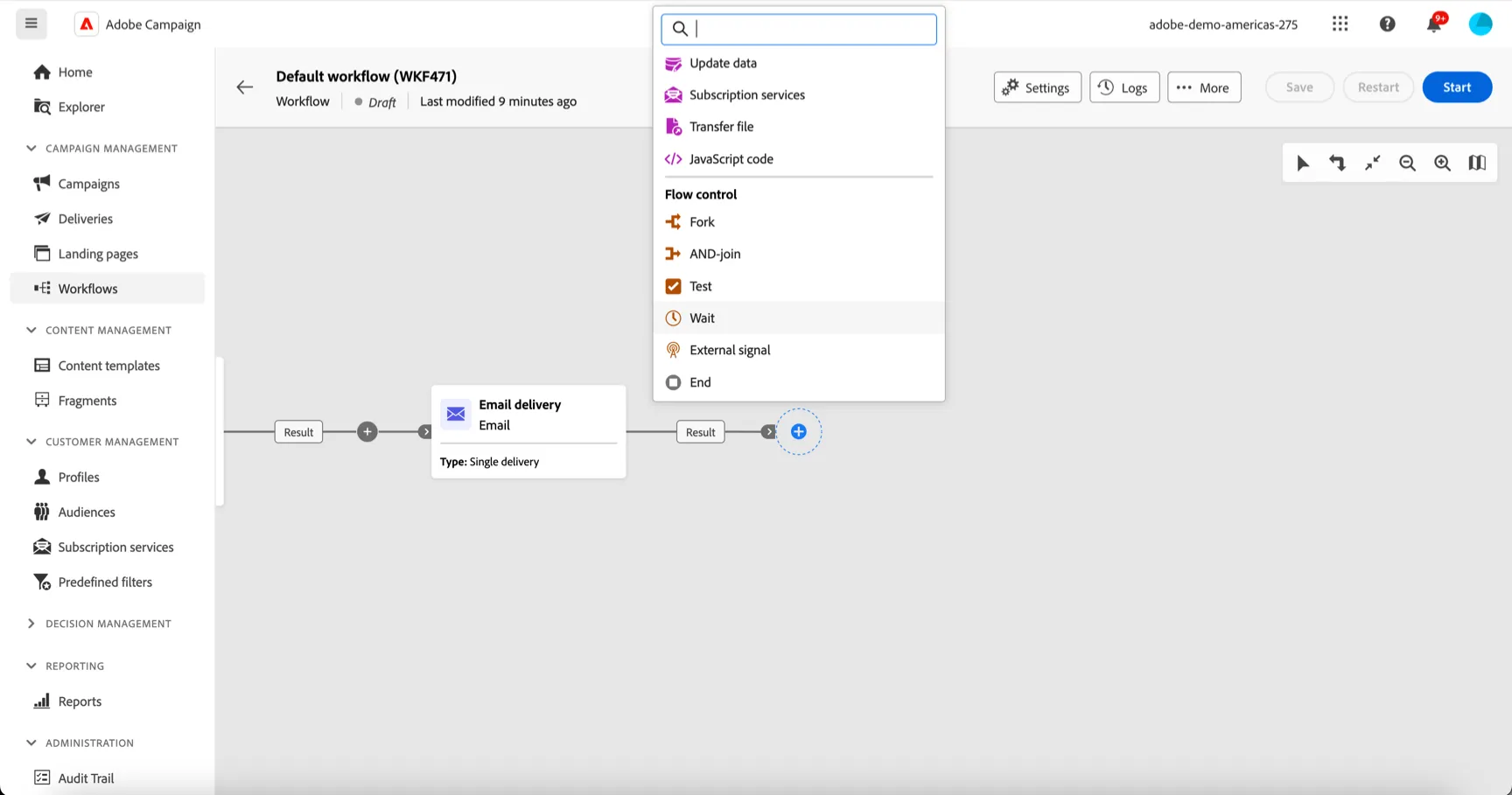Open the user profile avatar
Image resolution: width=1512 pixels, height=795 pixels.
click(x=1480, y=24)
